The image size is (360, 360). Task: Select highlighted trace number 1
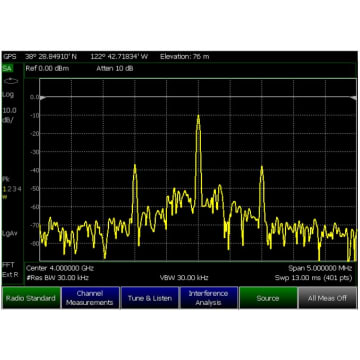tap(5, 189)
